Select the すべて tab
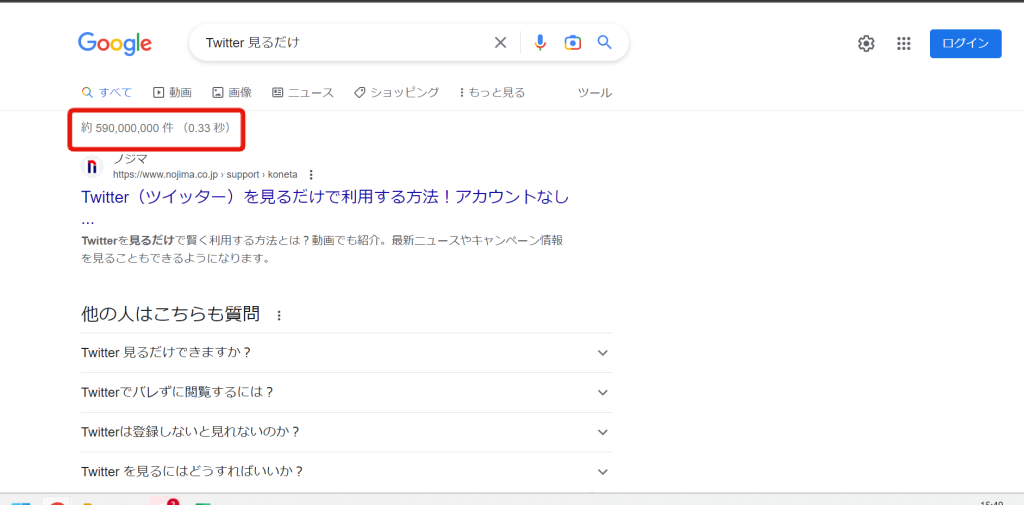 107,93
